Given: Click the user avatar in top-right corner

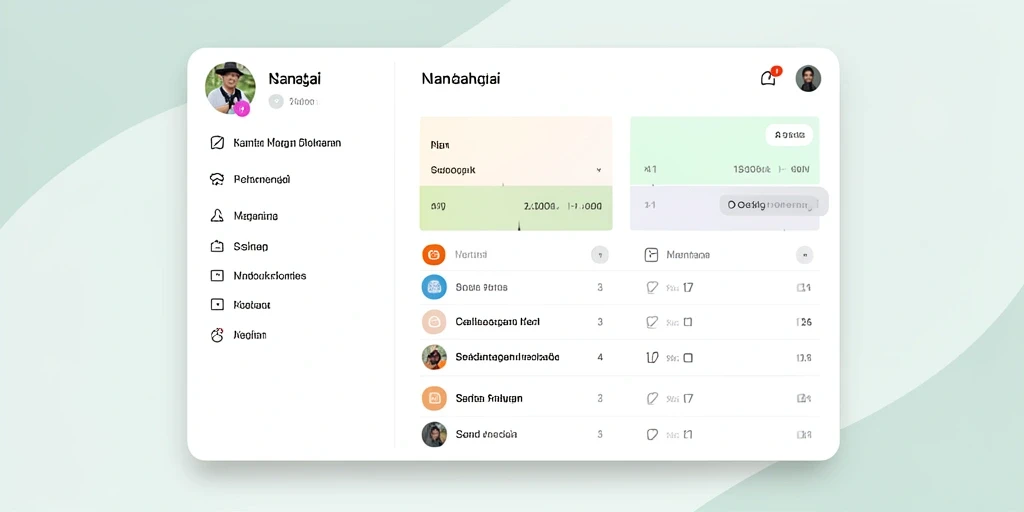Looking at the screenshot, I should 808,78.
